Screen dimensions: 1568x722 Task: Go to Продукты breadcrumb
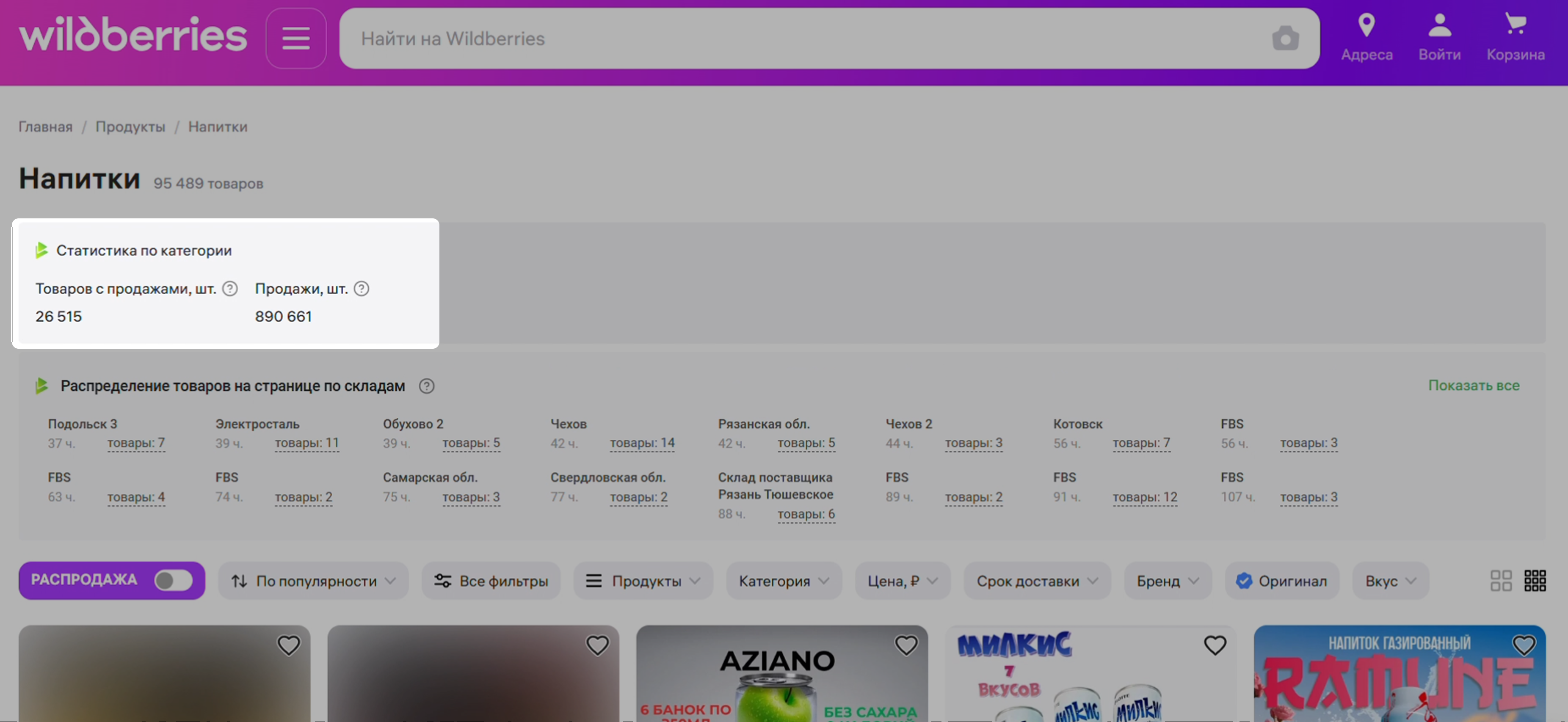click(130, 127)
